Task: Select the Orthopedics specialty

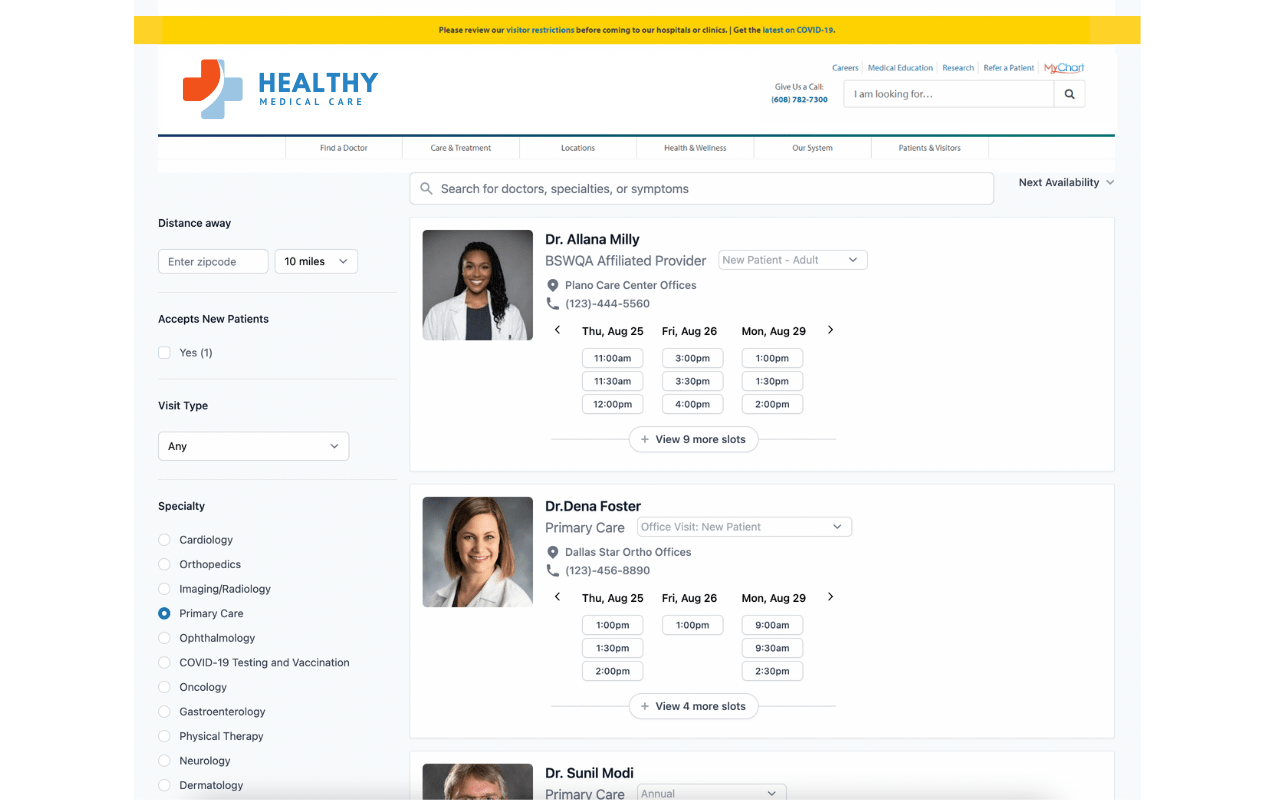Action: [164, 564]
